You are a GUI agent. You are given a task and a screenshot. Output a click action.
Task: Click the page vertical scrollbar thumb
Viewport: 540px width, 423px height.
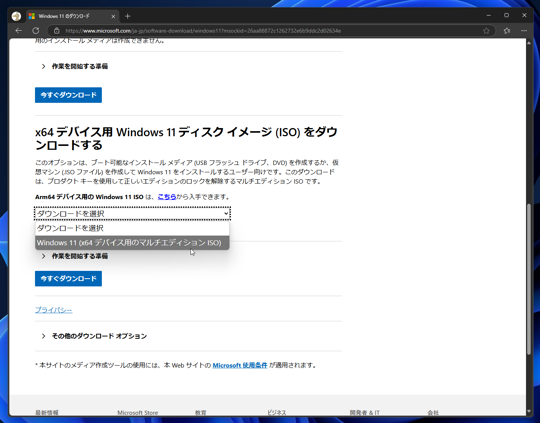pos(529,279)
